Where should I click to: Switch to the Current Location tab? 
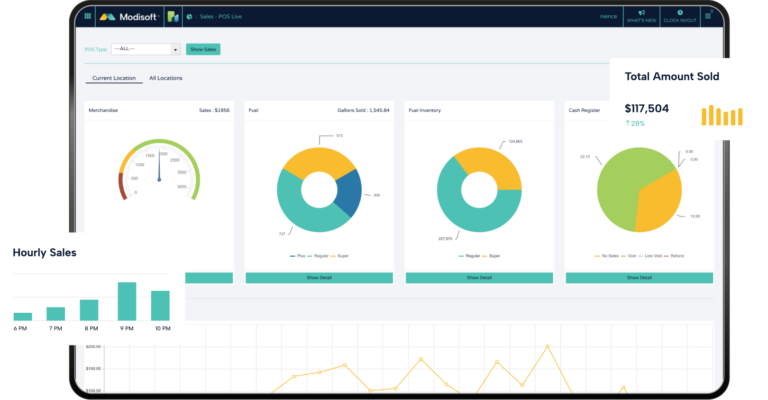114,78
